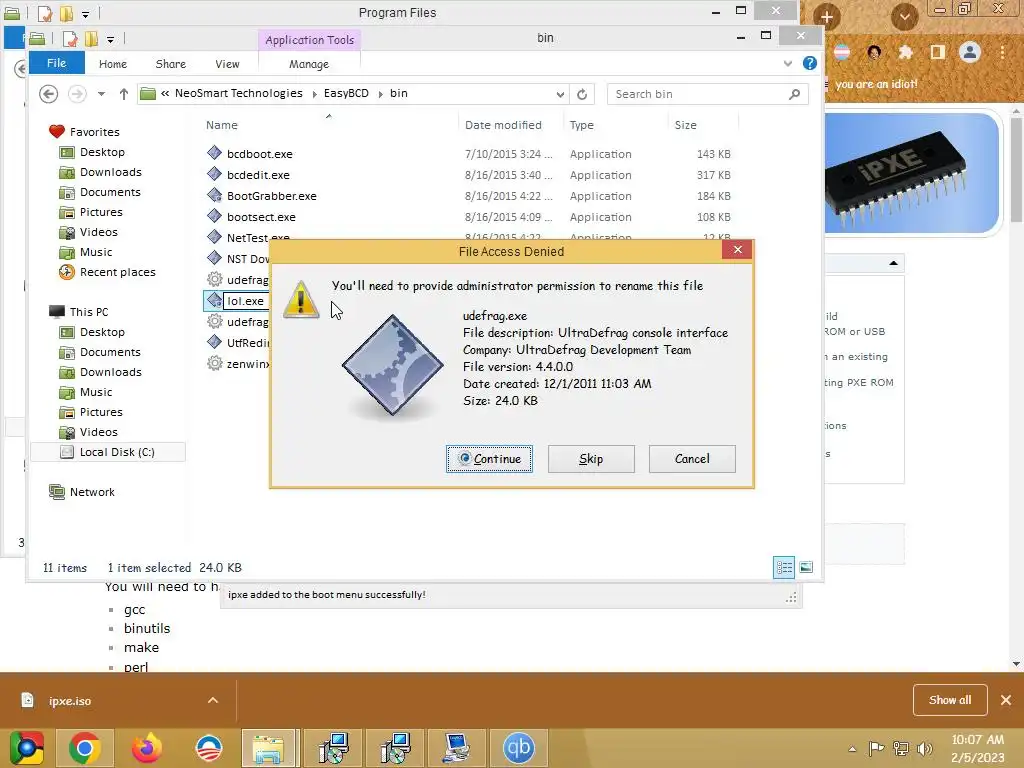
Task: Open the File ribbon menu
Action: (x=57, y=63)
